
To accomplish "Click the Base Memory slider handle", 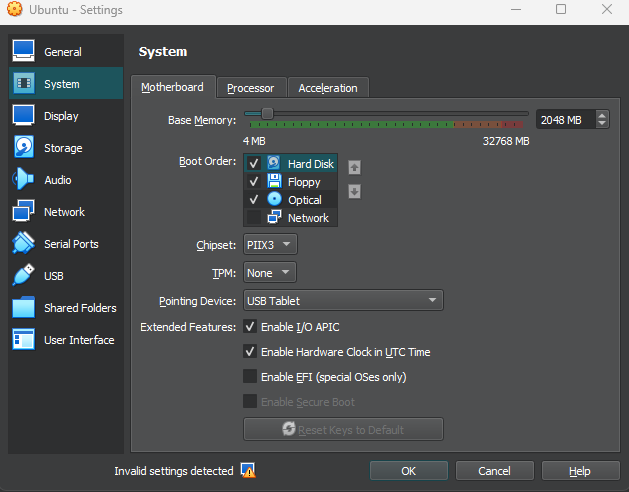I will coord(267,114).
